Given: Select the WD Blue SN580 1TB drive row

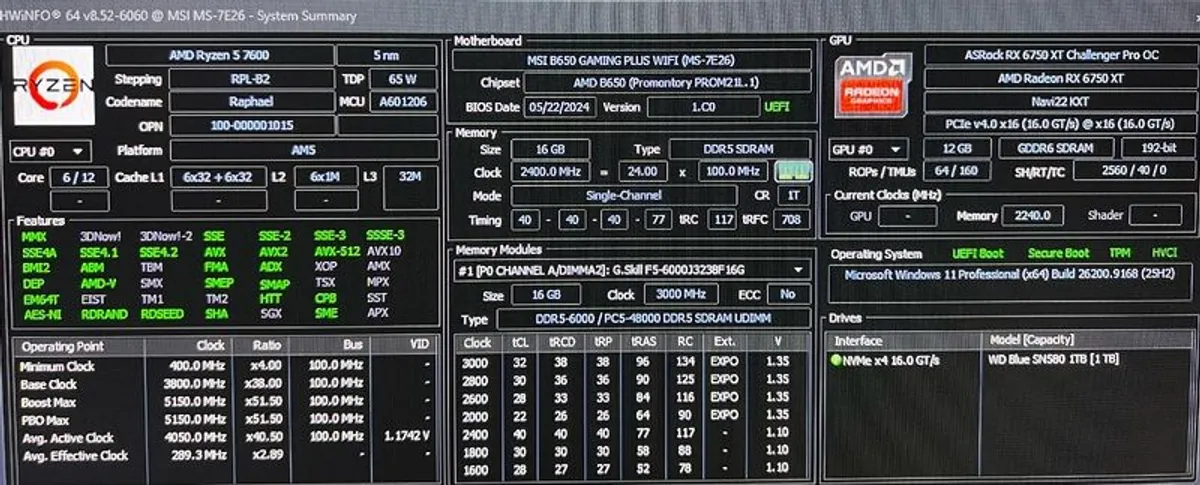Looking at the screenshot, I should [x=1008, y=360].
